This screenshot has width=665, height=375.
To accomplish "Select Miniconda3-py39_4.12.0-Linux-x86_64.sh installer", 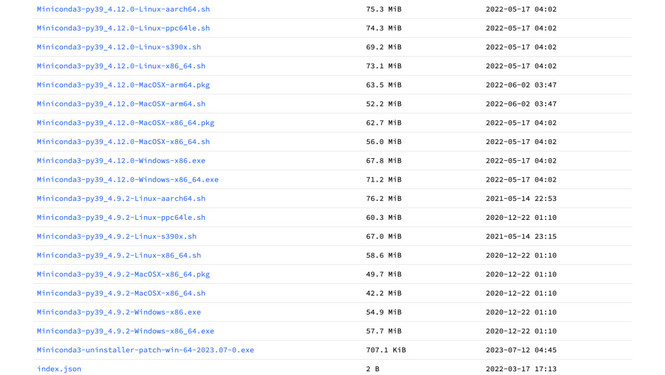I will tap(121, 66).
